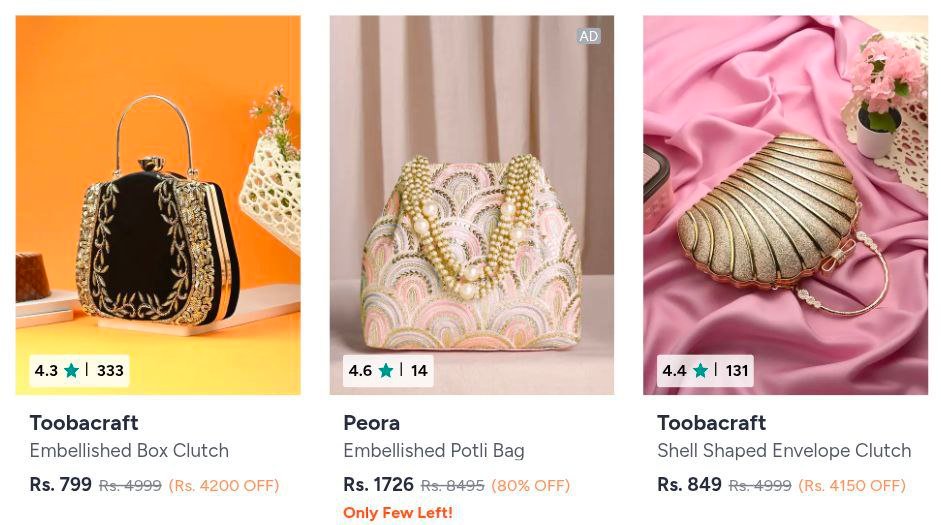Click the star icon on 4.6 rating
This screenshot has height=525, width=941.
385,371
